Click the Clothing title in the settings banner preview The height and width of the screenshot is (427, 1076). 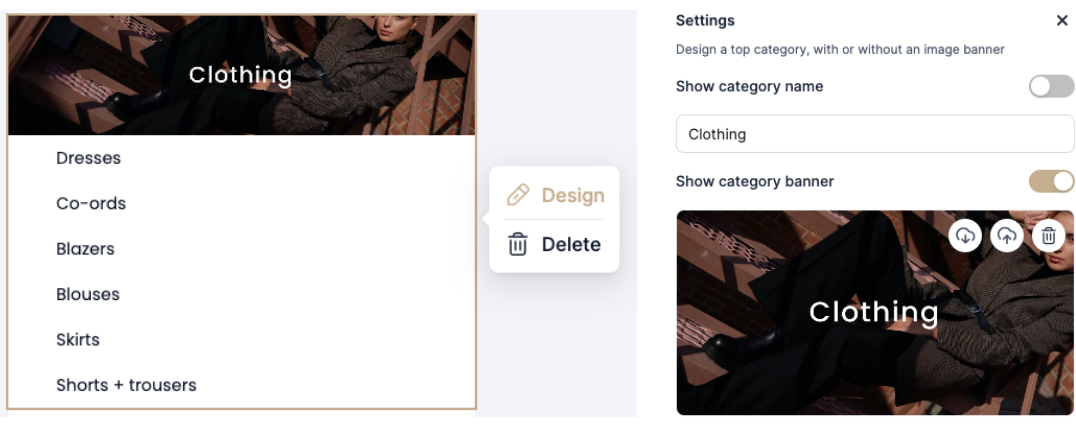[x=873, y=312]
